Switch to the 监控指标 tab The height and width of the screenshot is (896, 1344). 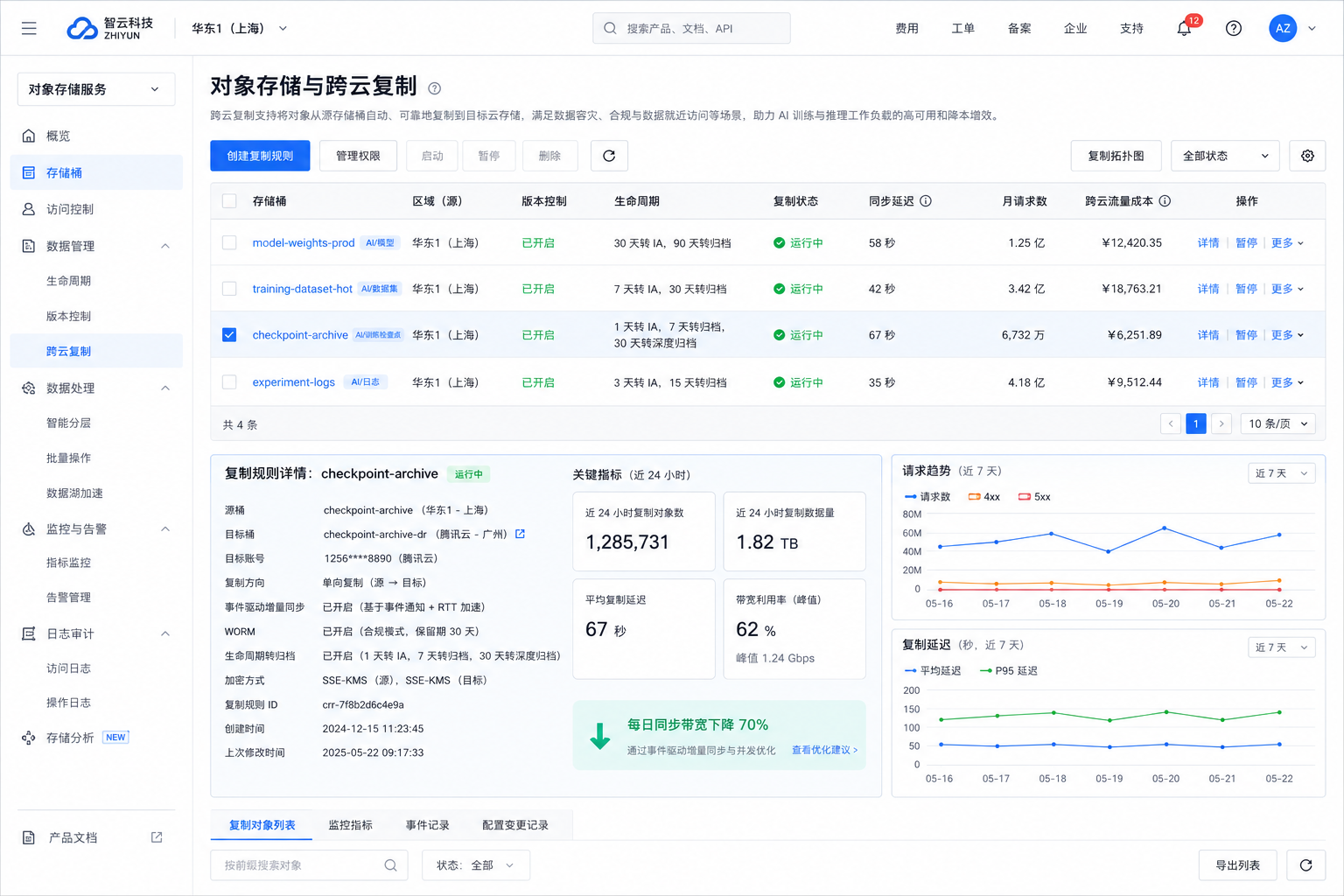pyautogui.click(x=350, y=825)
